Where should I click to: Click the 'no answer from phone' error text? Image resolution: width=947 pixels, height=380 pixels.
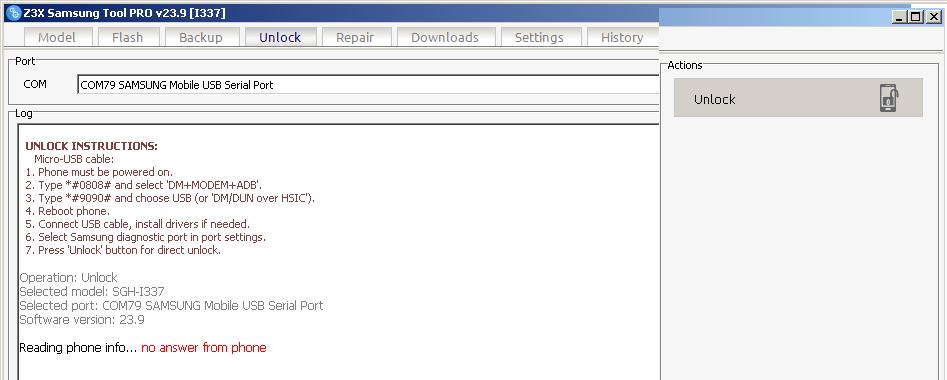204,348
